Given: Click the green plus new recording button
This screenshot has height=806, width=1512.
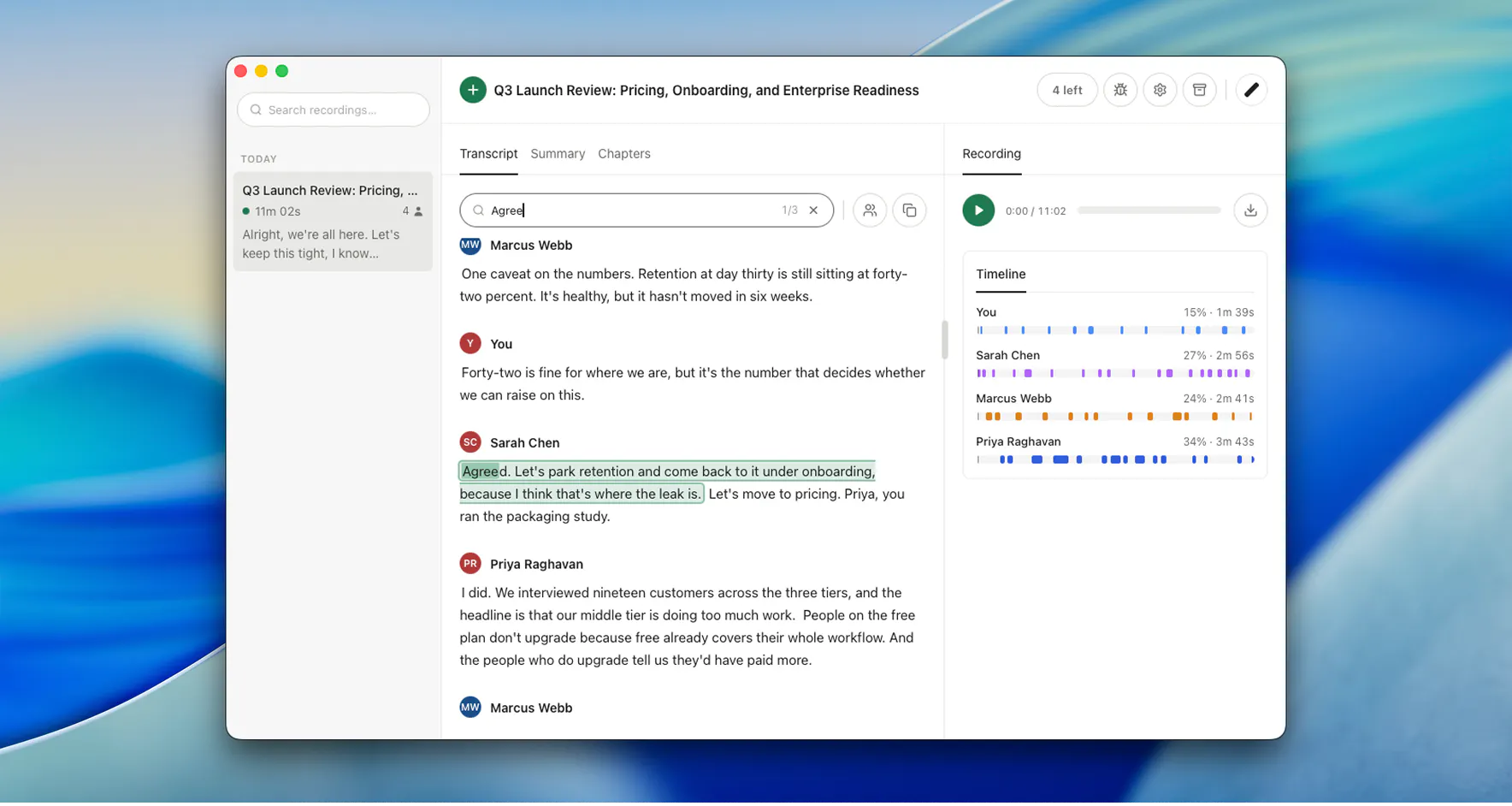Looking at the screenshot, I should tap(472, 90).
